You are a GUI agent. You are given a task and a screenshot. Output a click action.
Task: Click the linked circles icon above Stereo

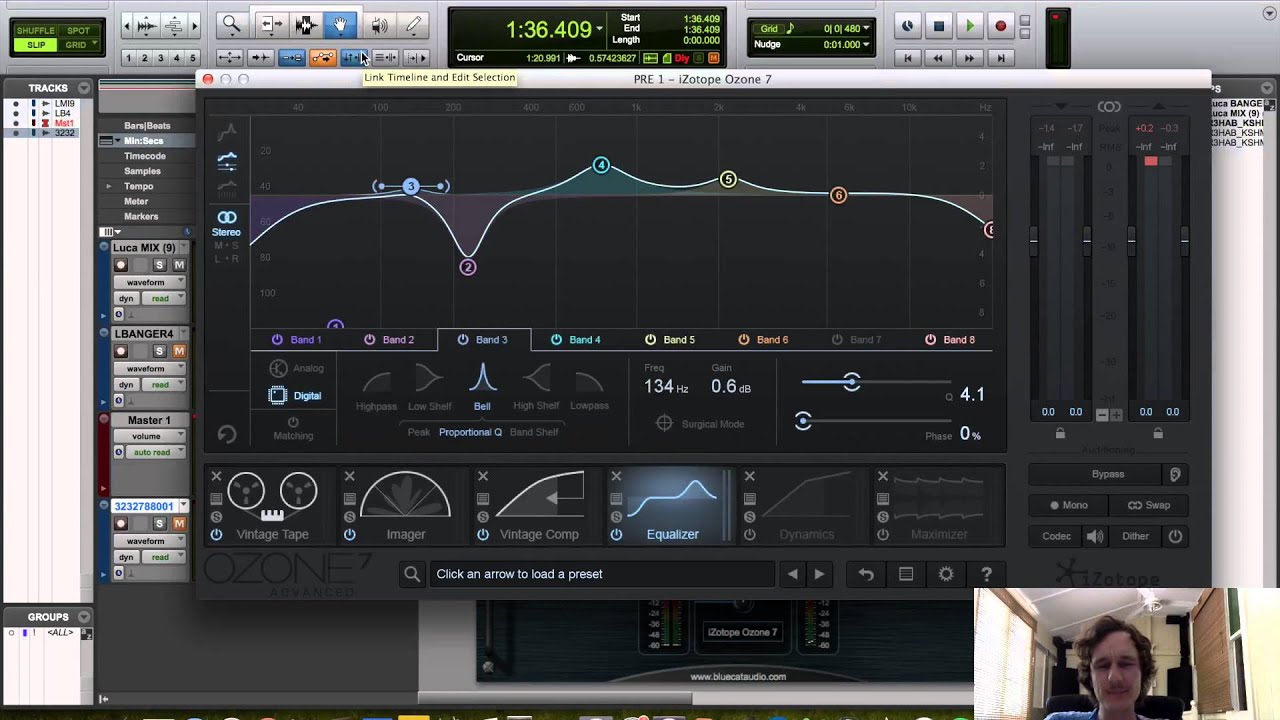pos(227,217)
